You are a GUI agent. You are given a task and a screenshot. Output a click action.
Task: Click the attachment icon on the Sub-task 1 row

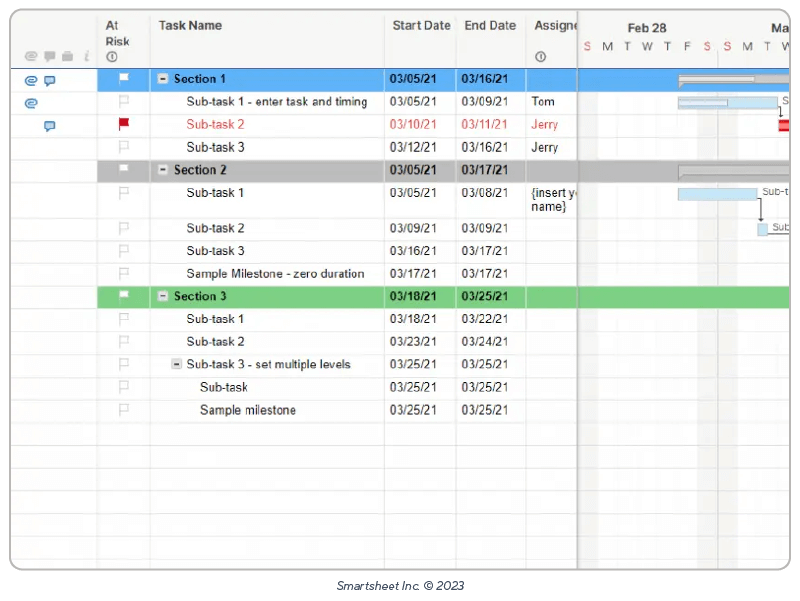pyautogui.click(x=31, y=101)
